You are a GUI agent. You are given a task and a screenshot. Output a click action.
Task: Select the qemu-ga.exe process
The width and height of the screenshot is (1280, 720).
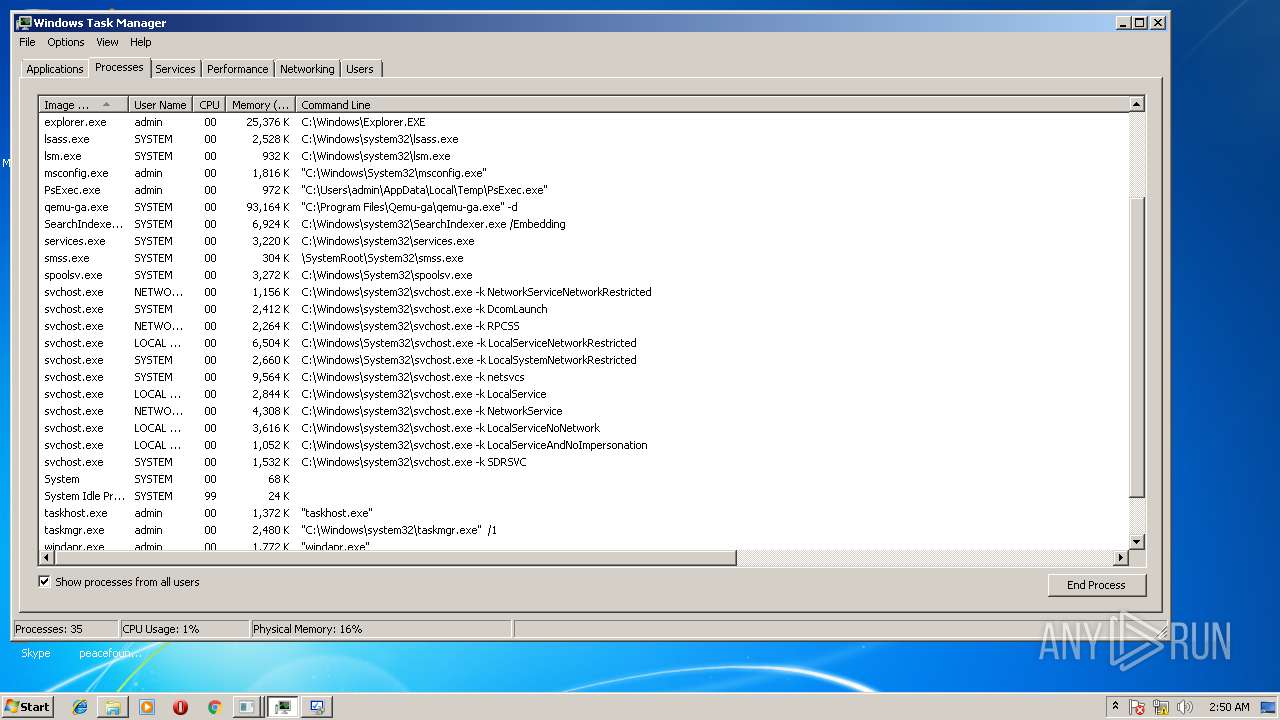(583, 207)
